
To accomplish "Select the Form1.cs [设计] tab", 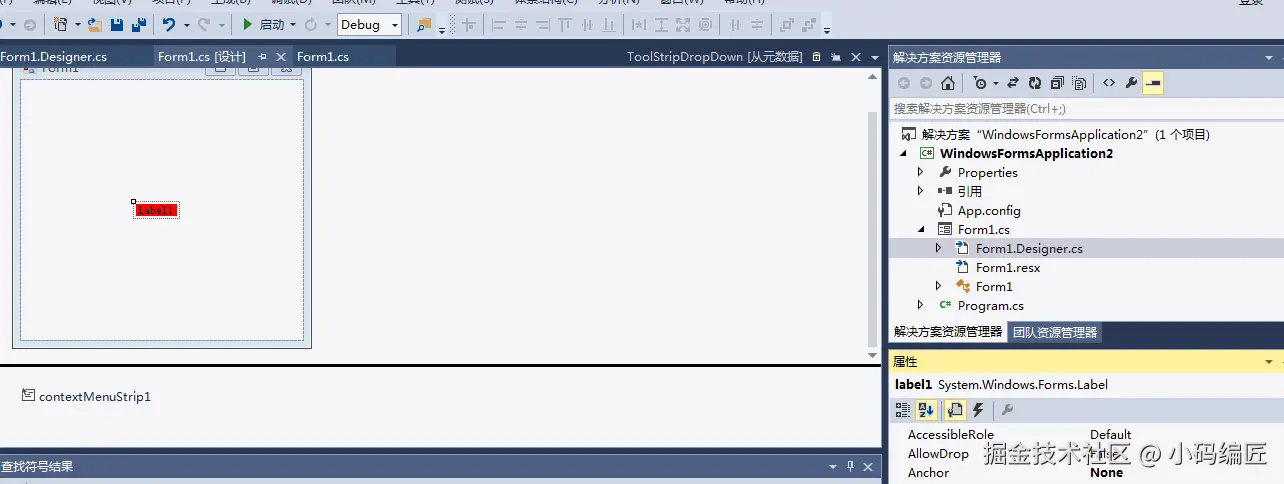I will [x=201, y=57].
